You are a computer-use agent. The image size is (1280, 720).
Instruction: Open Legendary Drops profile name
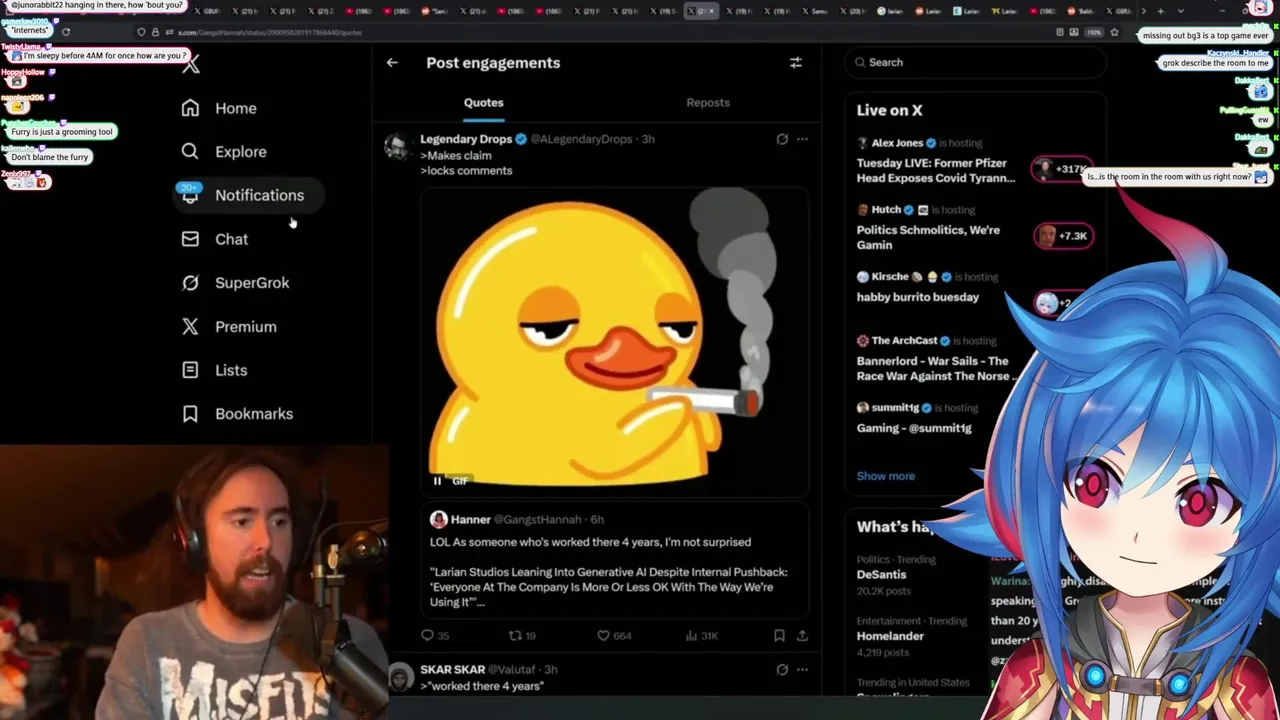click(x=466, y=139)
